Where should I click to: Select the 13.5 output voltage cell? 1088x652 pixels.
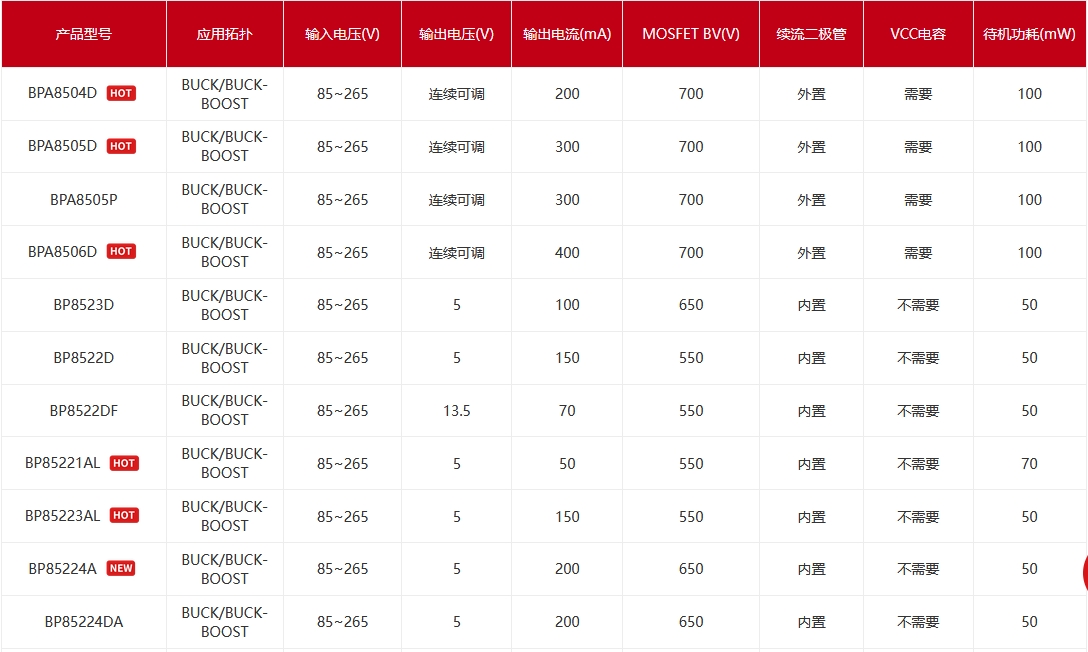(457, 411)
